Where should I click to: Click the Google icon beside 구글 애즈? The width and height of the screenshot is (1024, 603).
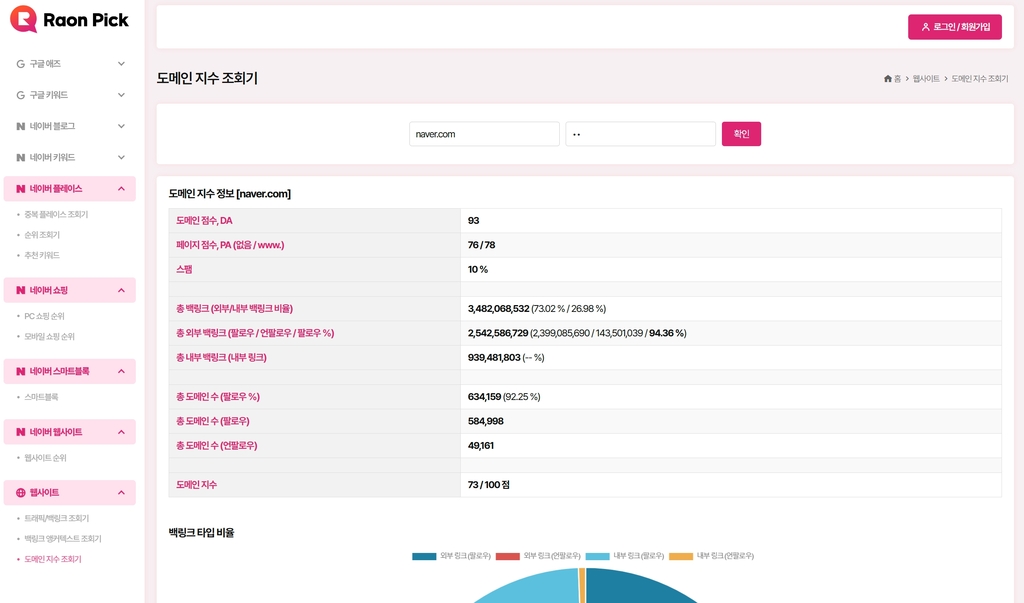click(21, 64)
